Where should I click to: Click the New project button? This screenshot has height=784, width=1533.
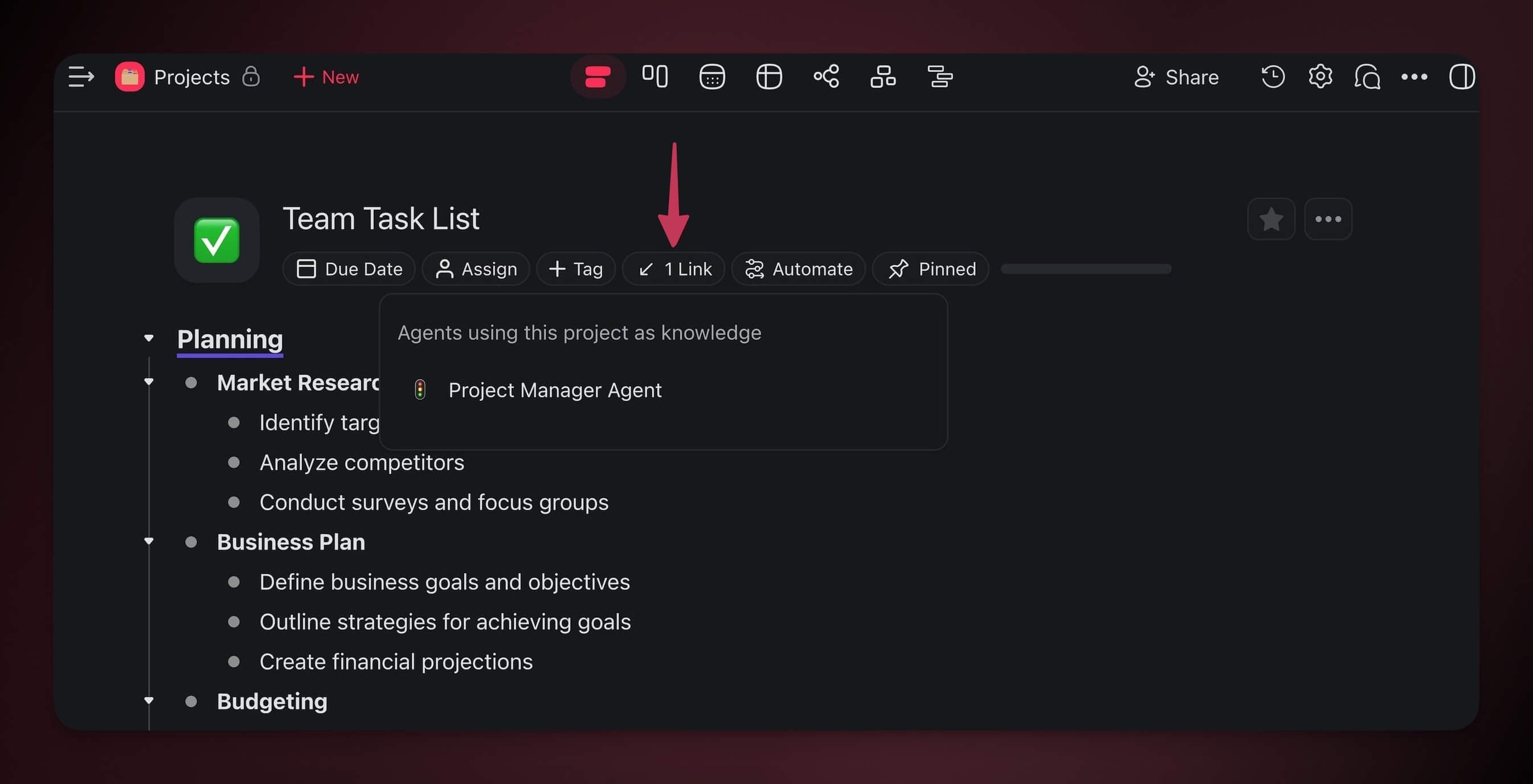[326, 77]
